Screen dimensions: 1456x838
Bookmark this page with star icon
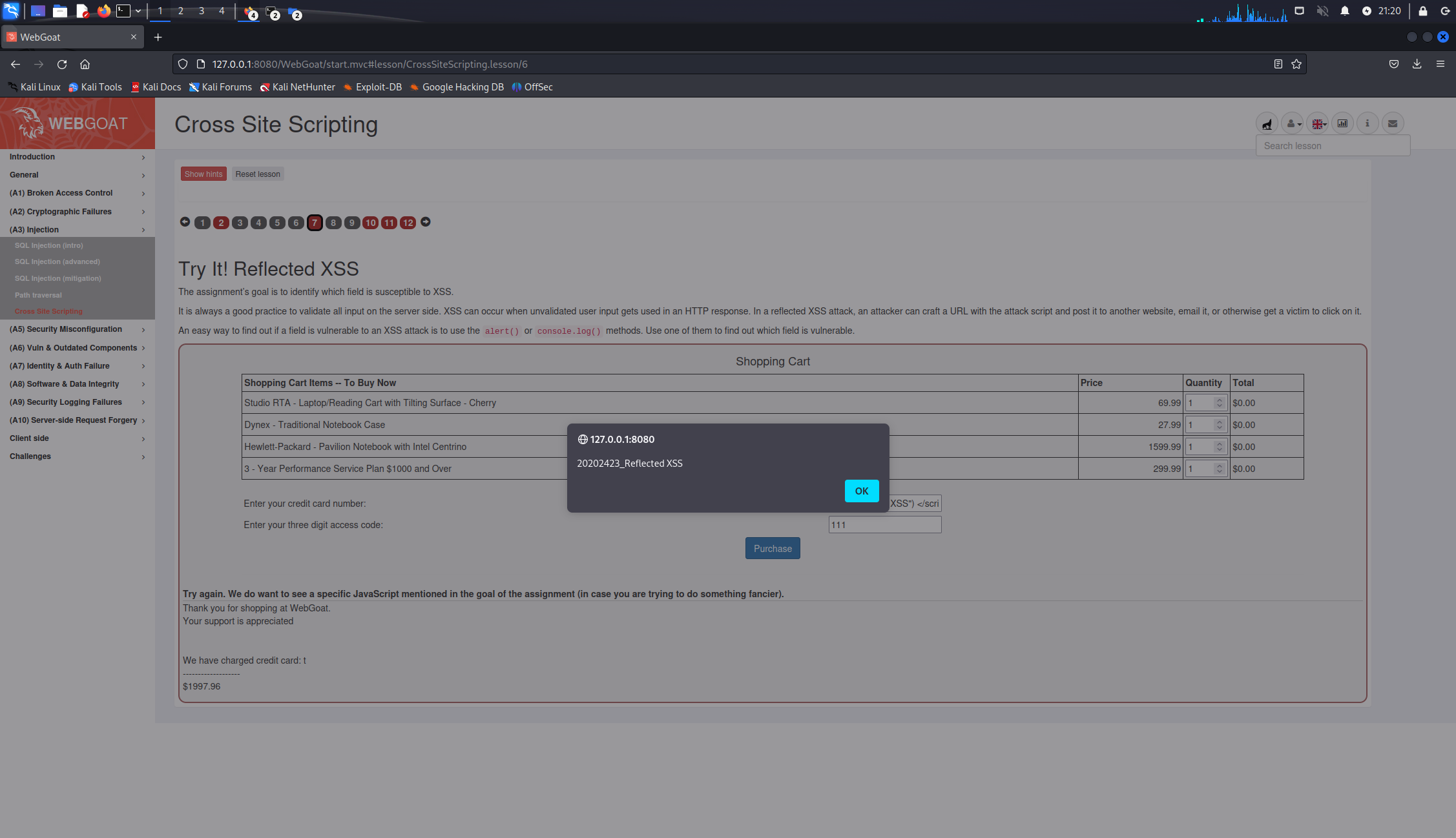(x=1296, y=64)
